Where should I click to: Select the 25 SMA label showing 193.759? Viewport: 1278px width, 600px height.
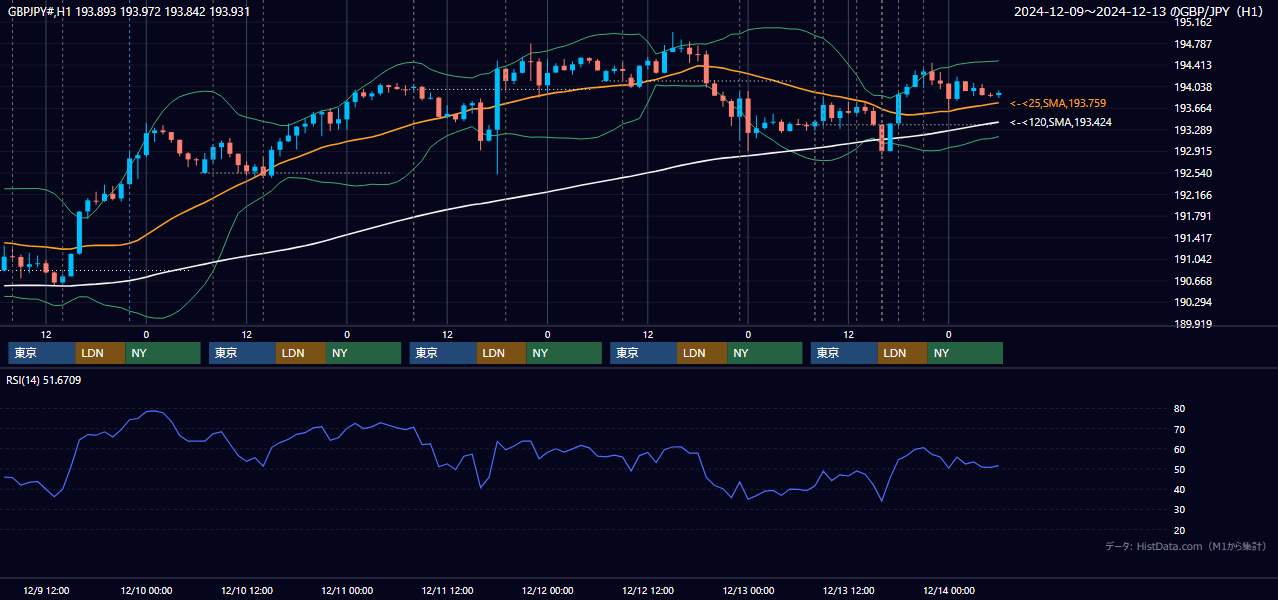click(1058, 103)
